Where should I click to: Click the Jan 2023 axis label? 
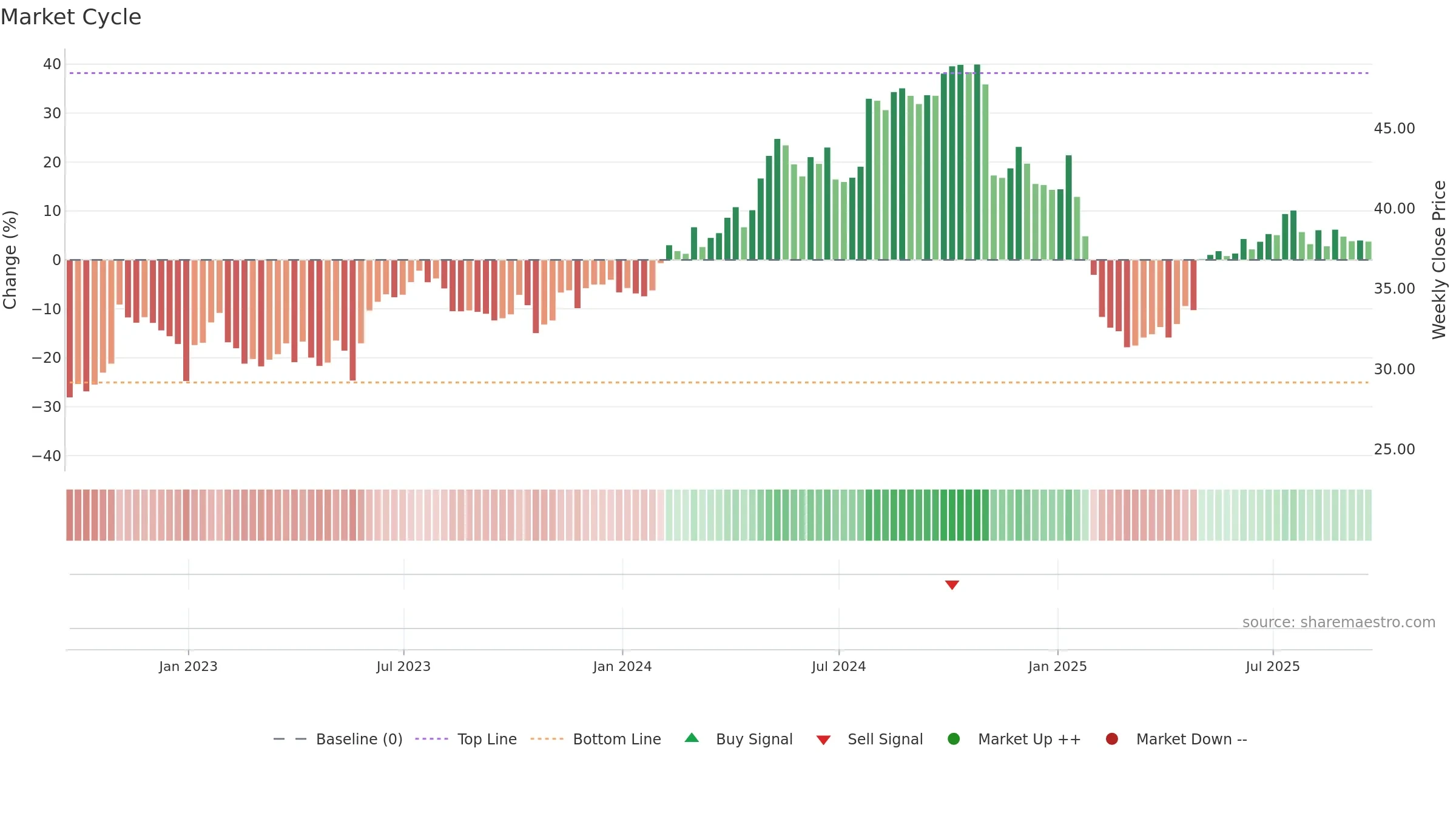coord(188,666)
